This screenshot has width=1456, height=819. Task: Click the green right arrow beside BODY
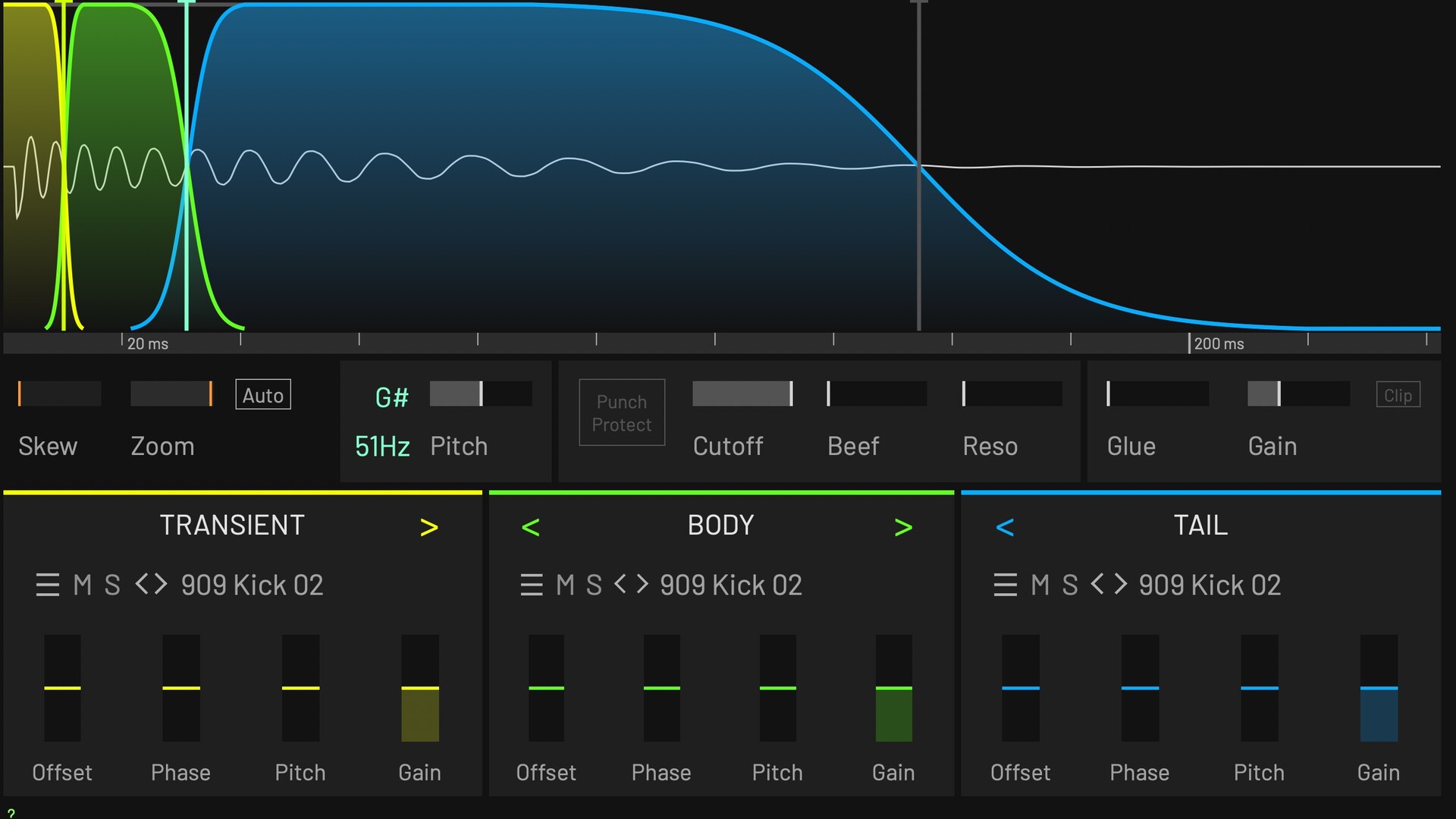click(x=903, y=527)
